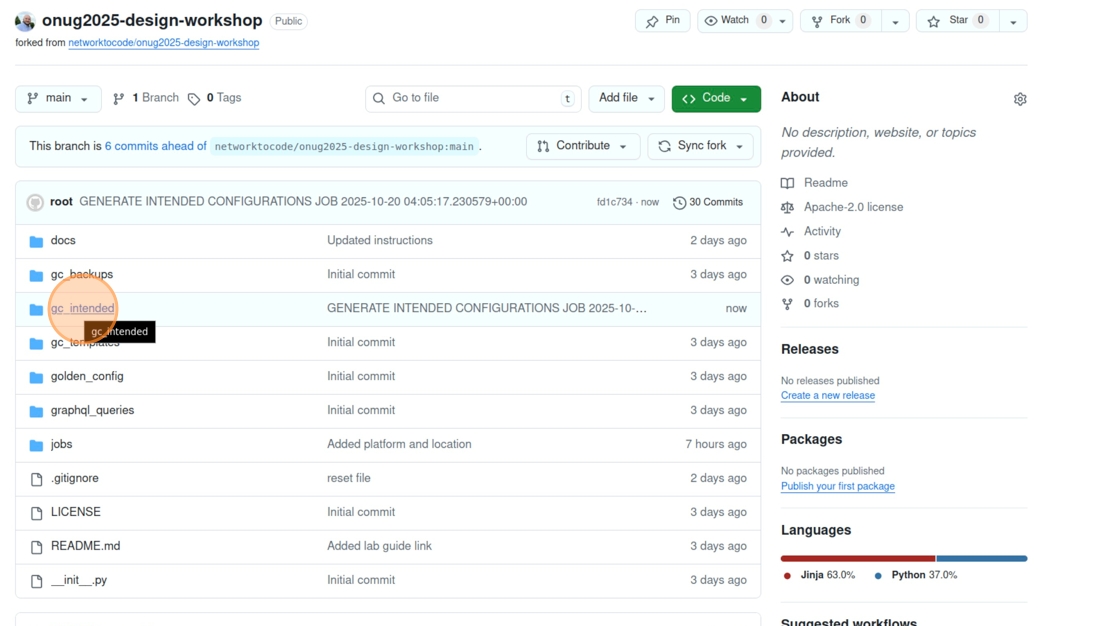Viewport: 1120px width, 626px height.
Task: Click the repository owner avatar
Action: pos(25,21)
